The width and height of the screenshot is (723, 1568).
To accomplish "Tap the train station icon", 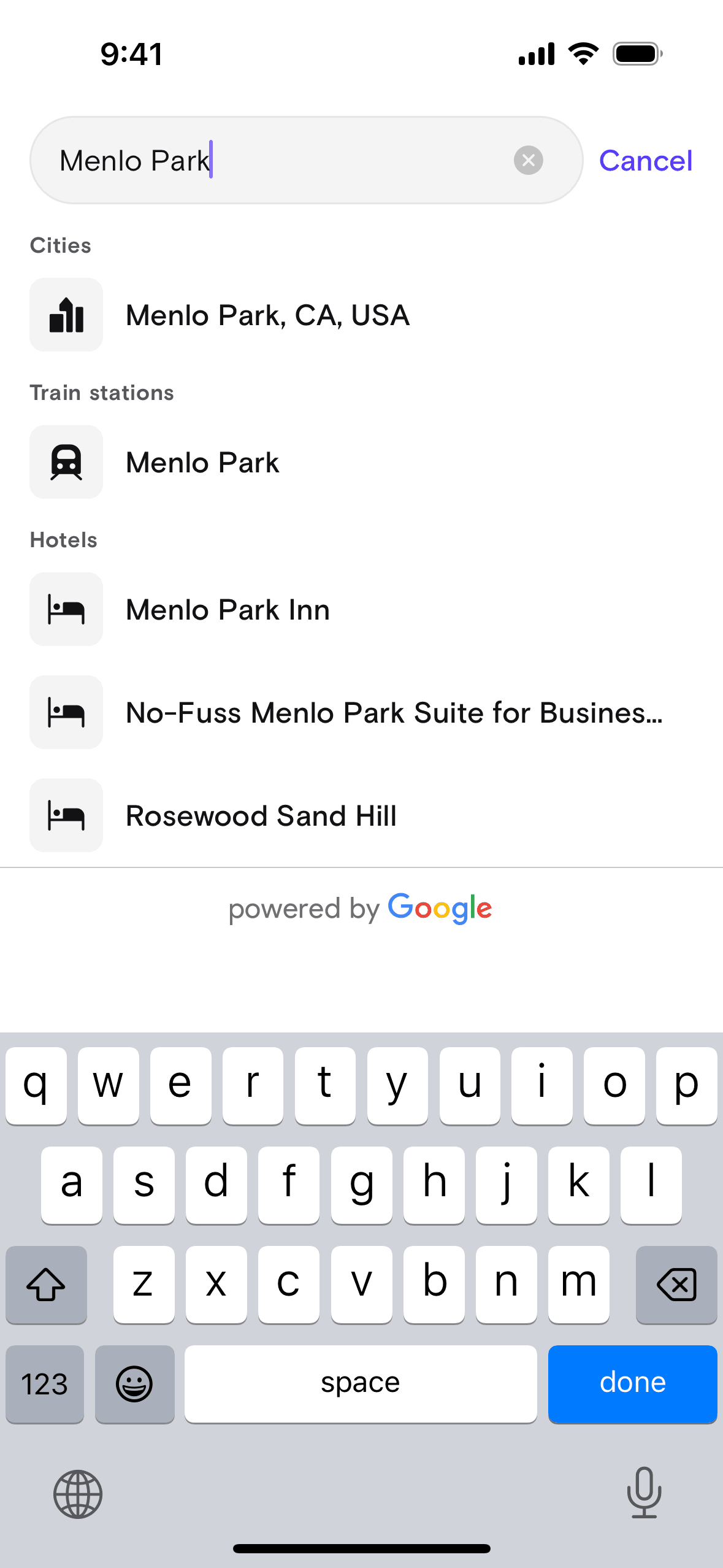I will (x=66, y=462).
